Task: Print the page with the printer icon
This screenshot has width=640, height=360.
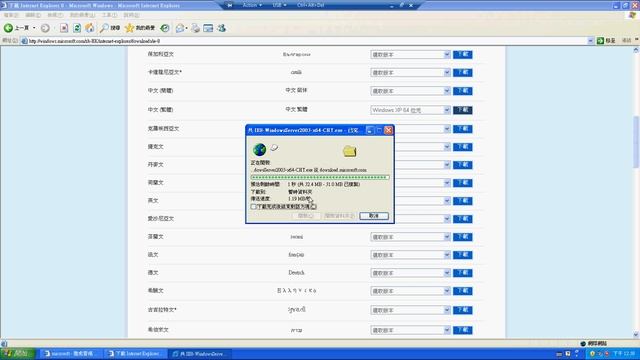Action: (196, 28)
